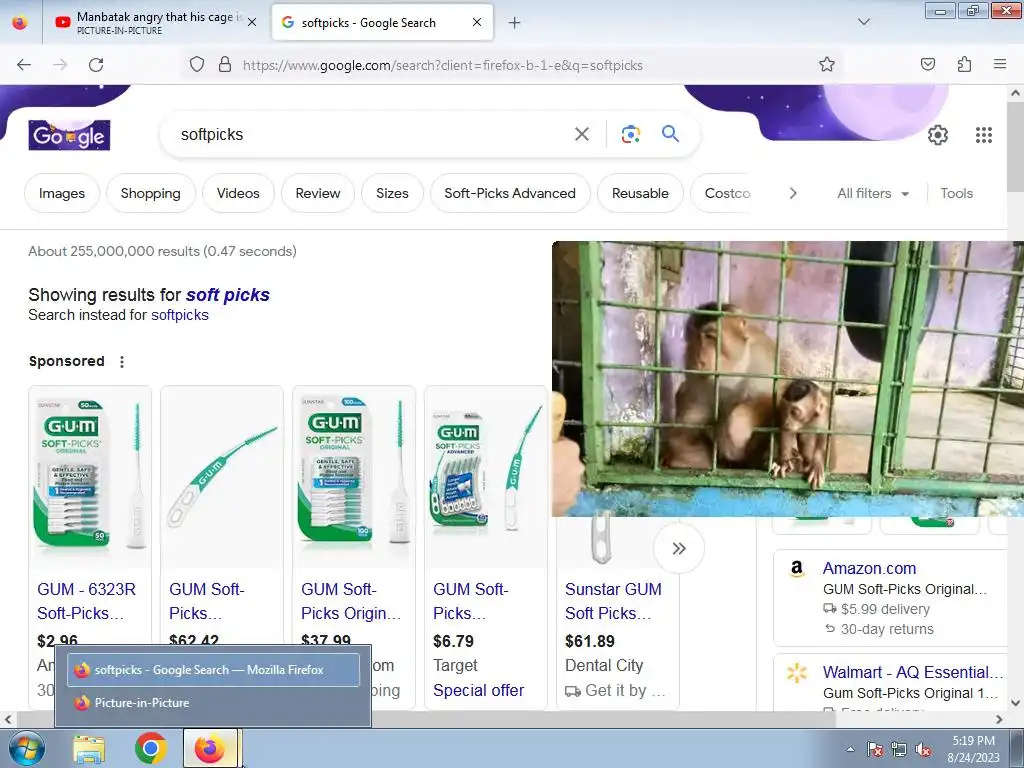Search instead for softpicks
This screenshot has height=768, width=1024.
[x=180, y=315]
